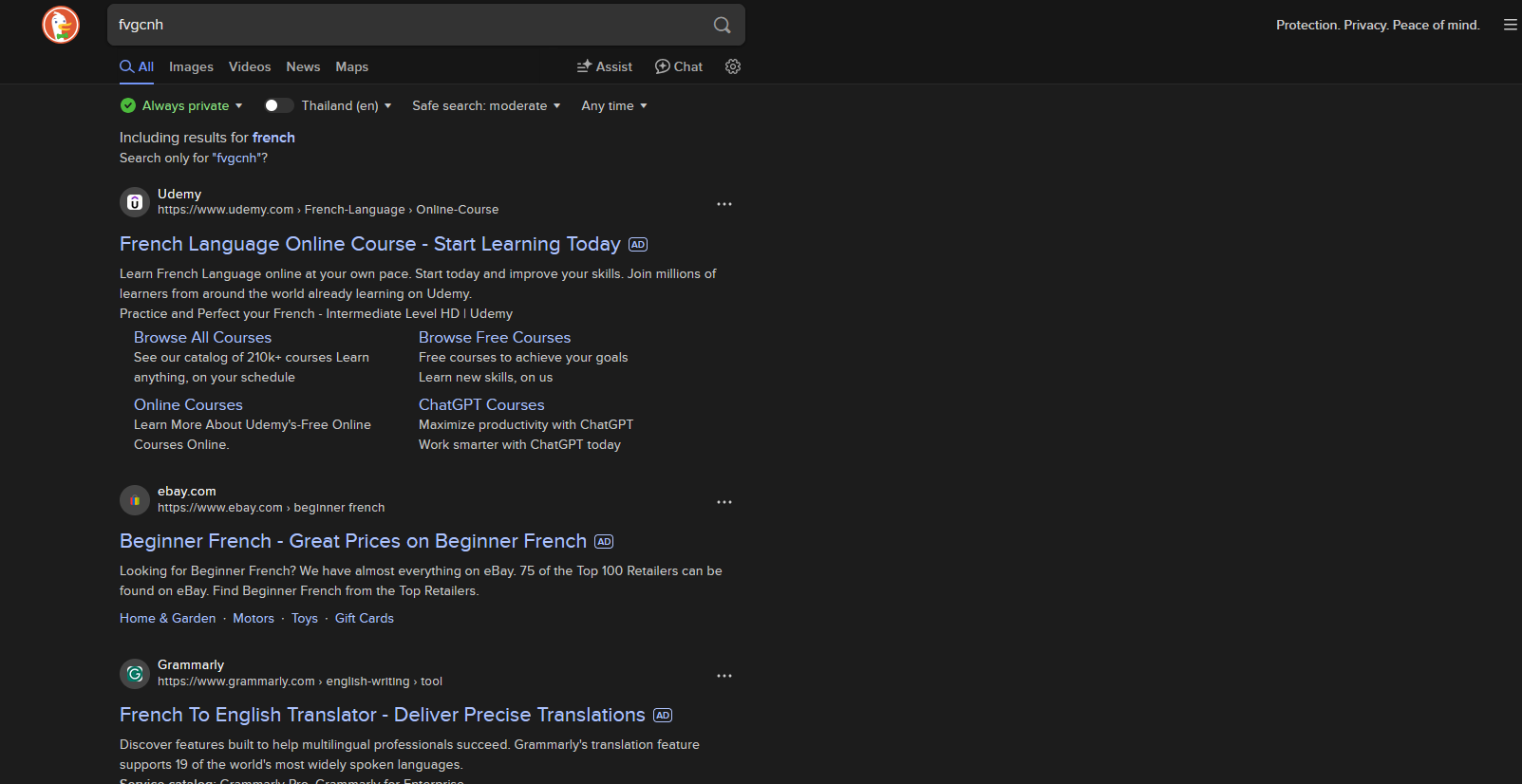
Task: Open the hamburger menu icon
Action: pos(1511,25)
